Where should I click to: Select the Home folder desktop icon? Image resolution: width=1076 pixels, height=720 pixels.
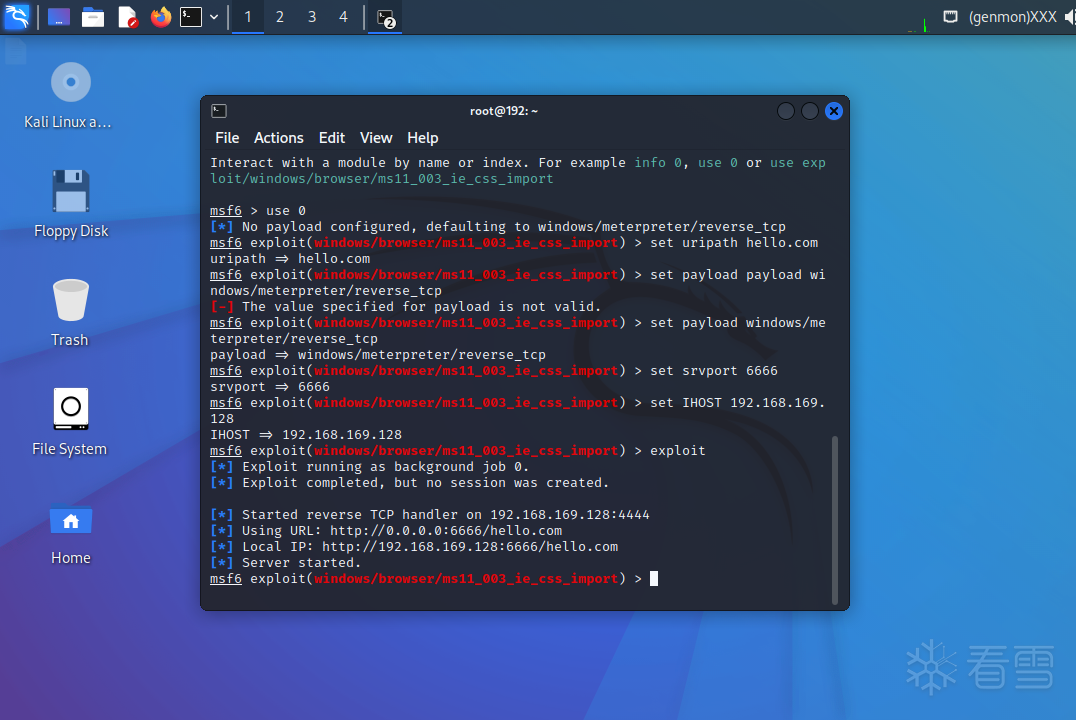[x=71, y=533]
